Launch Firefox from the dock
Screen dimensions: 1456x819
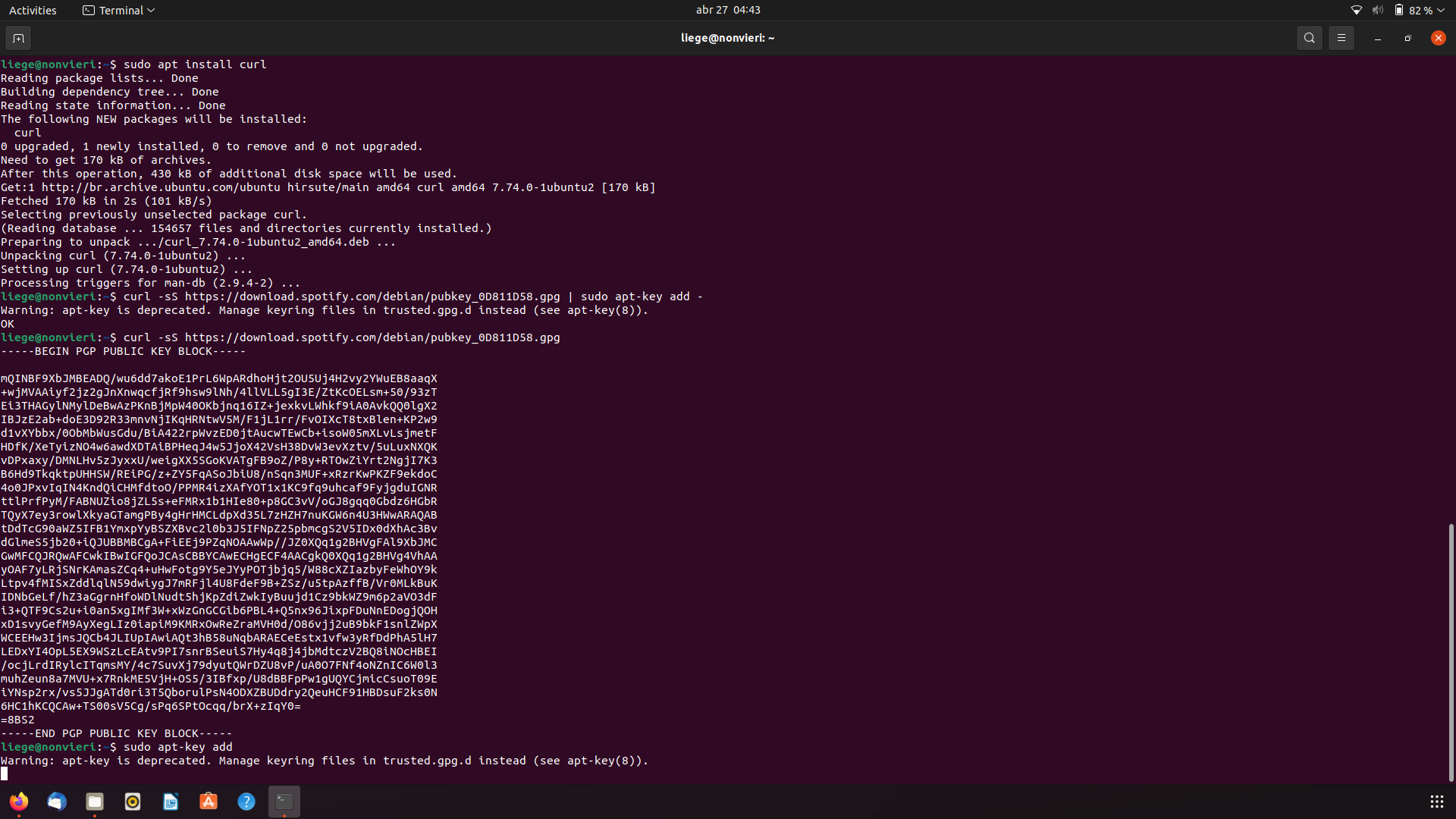pos(19,801)
